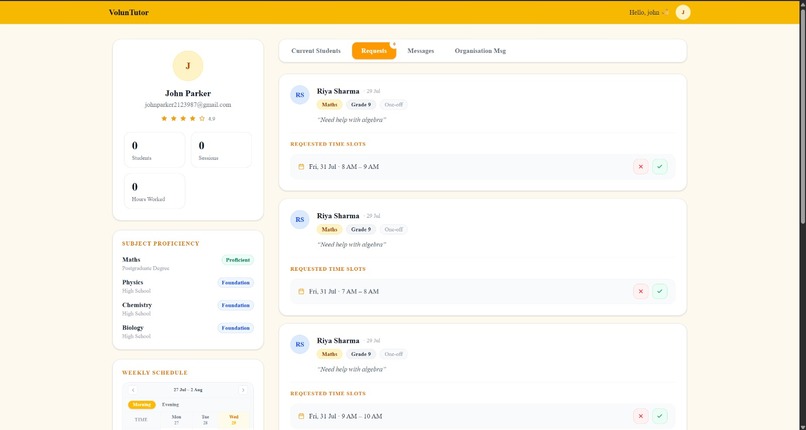The width and height of the screenshot is (806, 430).
Task: Click the VolunTutor logo
Action: pyautogui.click(x=129, y=12)
